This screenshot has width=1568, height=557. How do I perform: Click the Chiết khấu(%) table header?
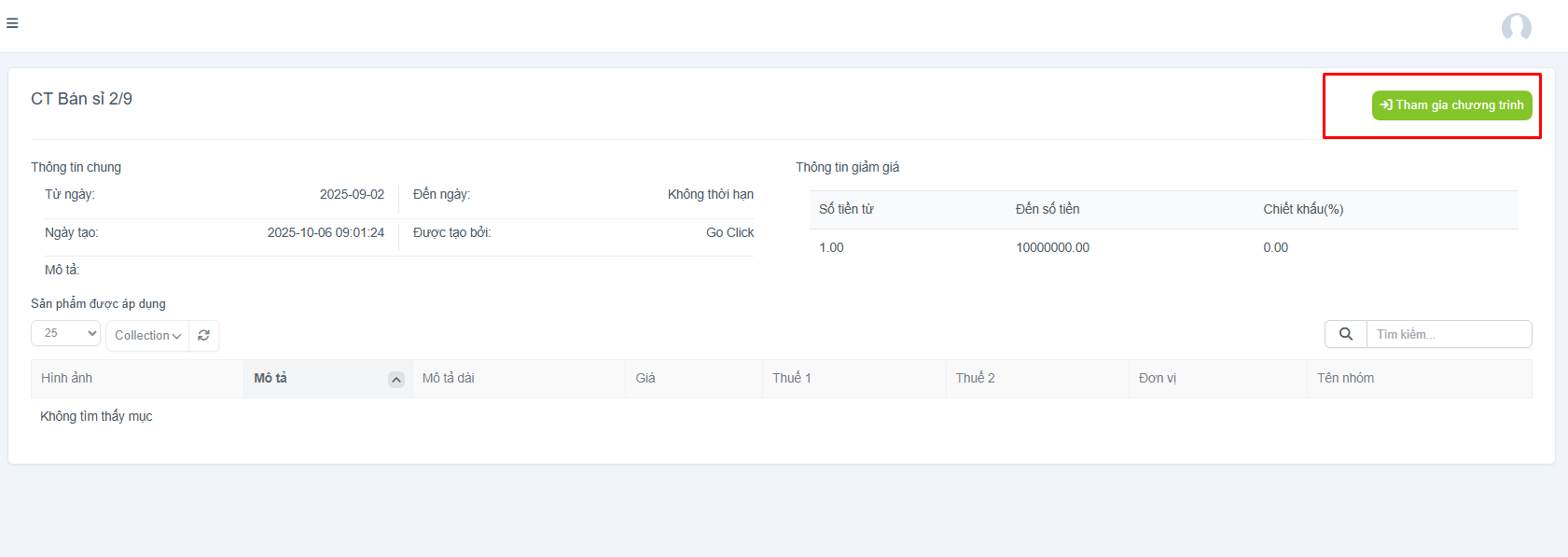point(1303,209)
